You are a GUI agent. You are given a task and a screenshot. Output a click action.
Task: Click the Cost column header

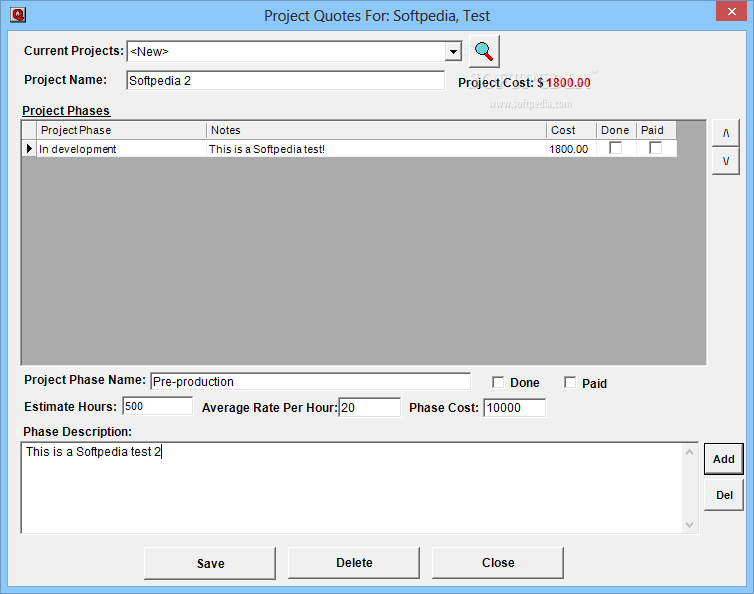[571, 130]
